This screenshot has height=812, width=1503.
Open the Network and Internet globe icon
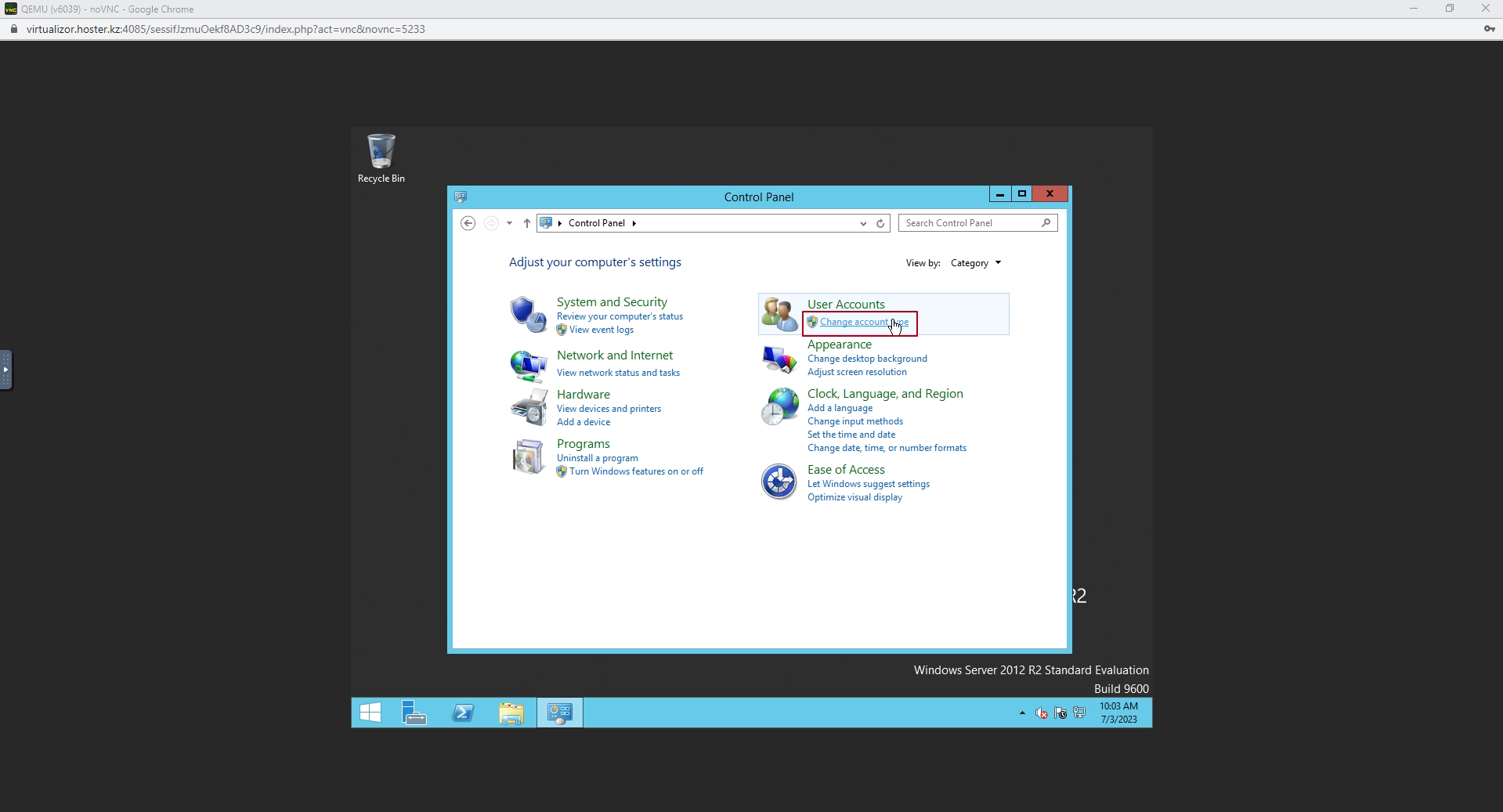tap(529, 366)
